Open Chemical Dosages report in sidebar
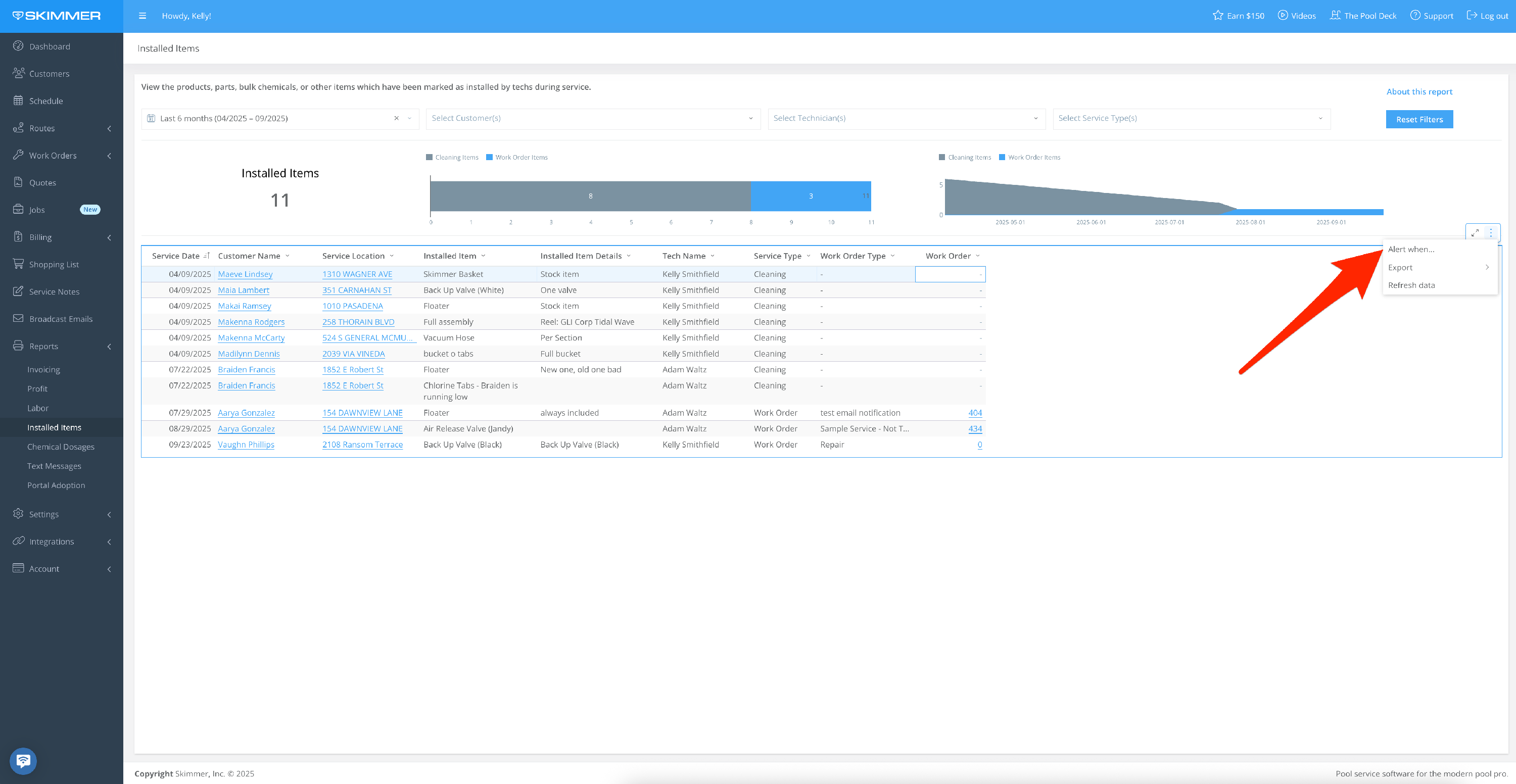Image resolution: width=1516 pixels, height=784 pixels. coord(61,447)
